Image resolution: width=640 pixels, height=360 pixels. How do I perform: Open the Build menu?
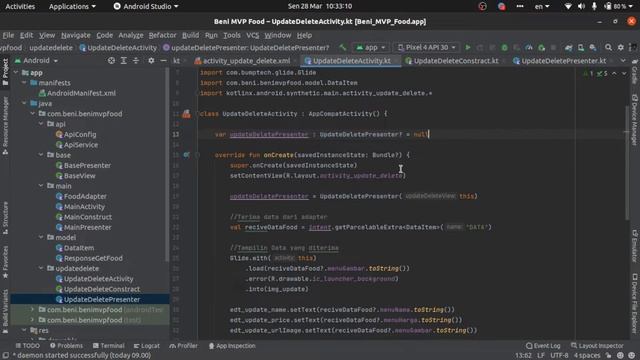pos(190,35)
